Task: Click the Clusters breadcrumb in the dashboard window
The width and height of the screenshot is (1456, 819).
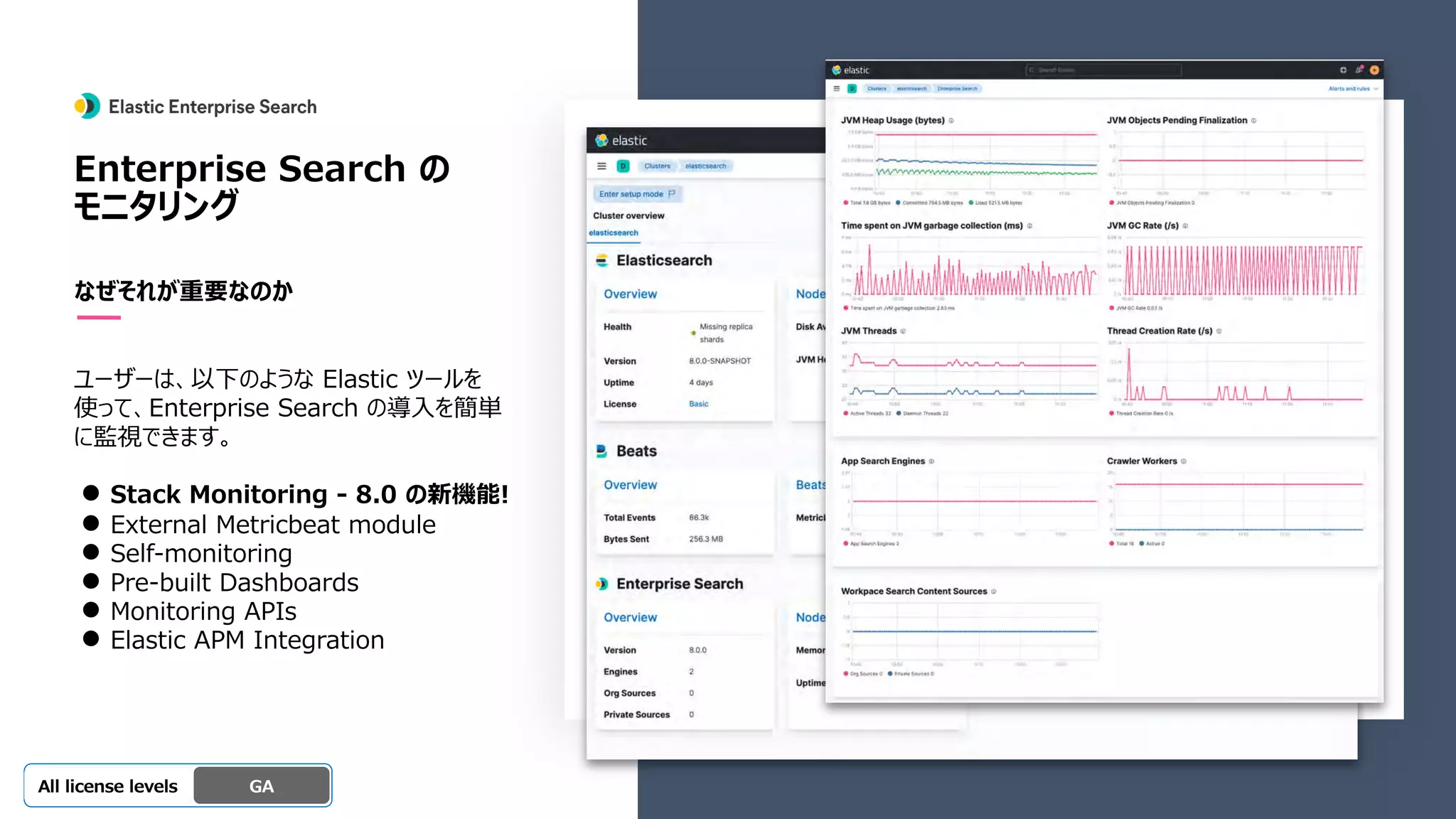Action: click(877, 89)
